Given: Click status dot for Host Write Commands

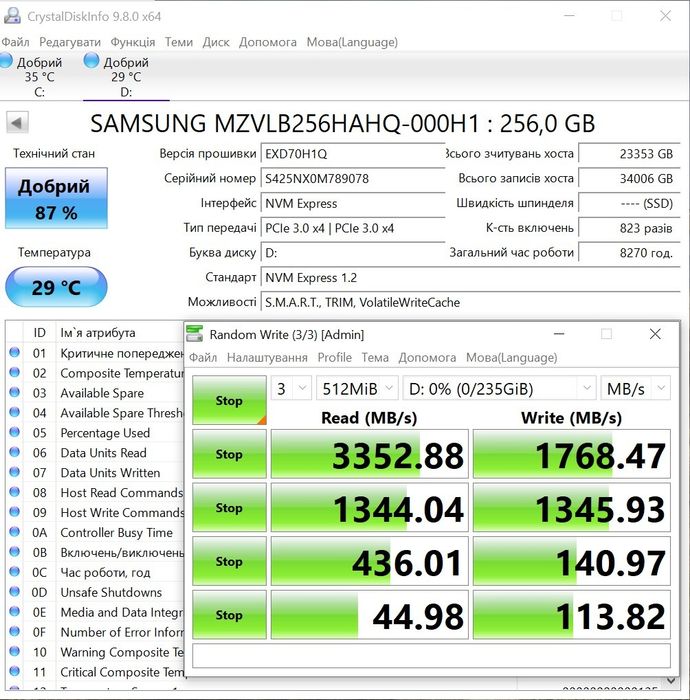Looking at the screenshot, I should click(x=14, y=512).
